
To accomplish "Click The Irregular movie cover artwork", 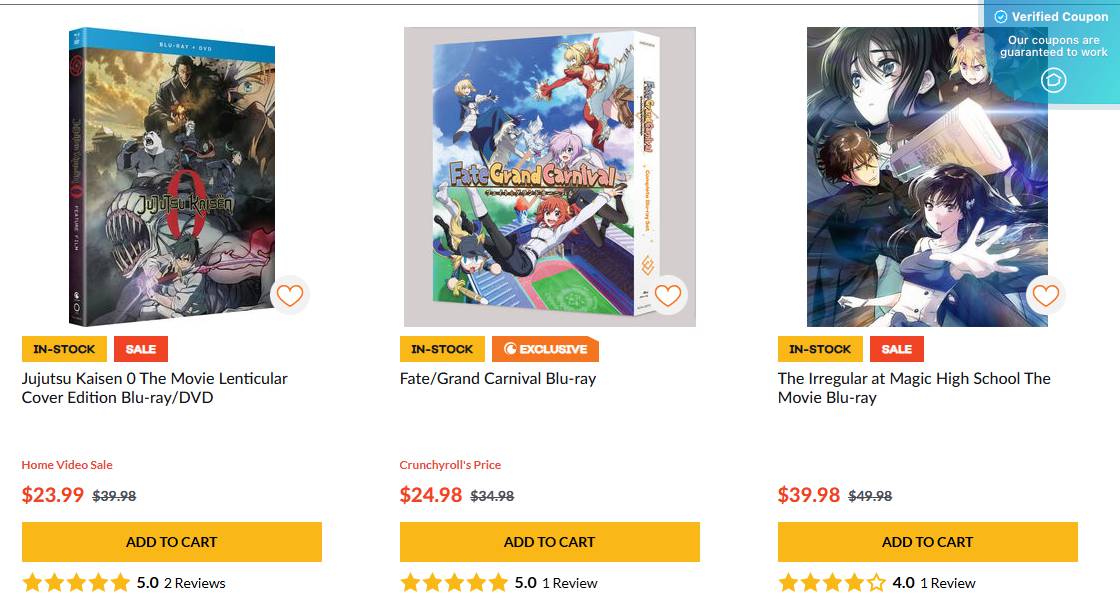I will pos(925,175).
